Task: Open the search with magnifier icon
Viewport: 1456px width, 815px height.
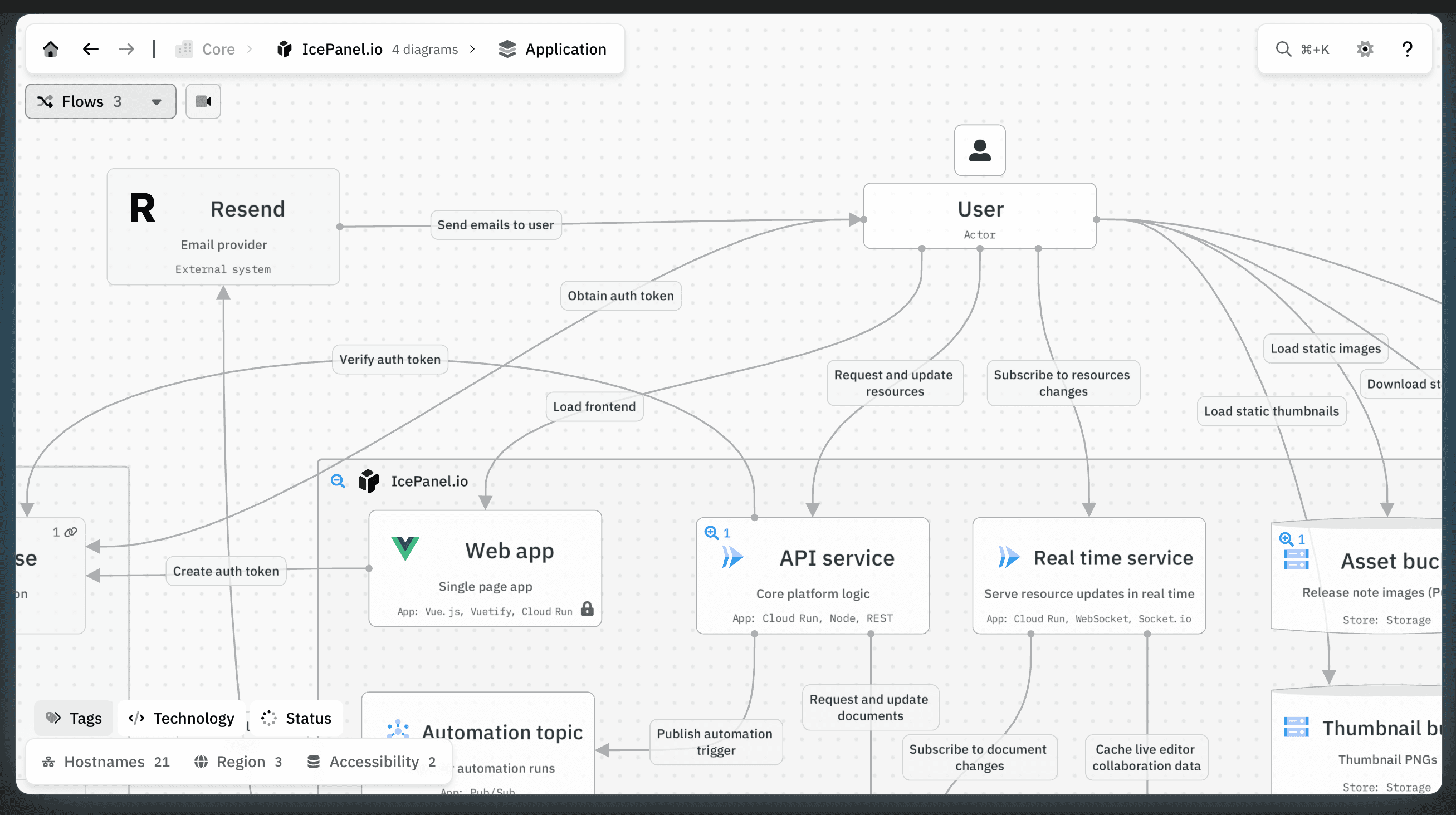Action: (x=1283, y=49)
